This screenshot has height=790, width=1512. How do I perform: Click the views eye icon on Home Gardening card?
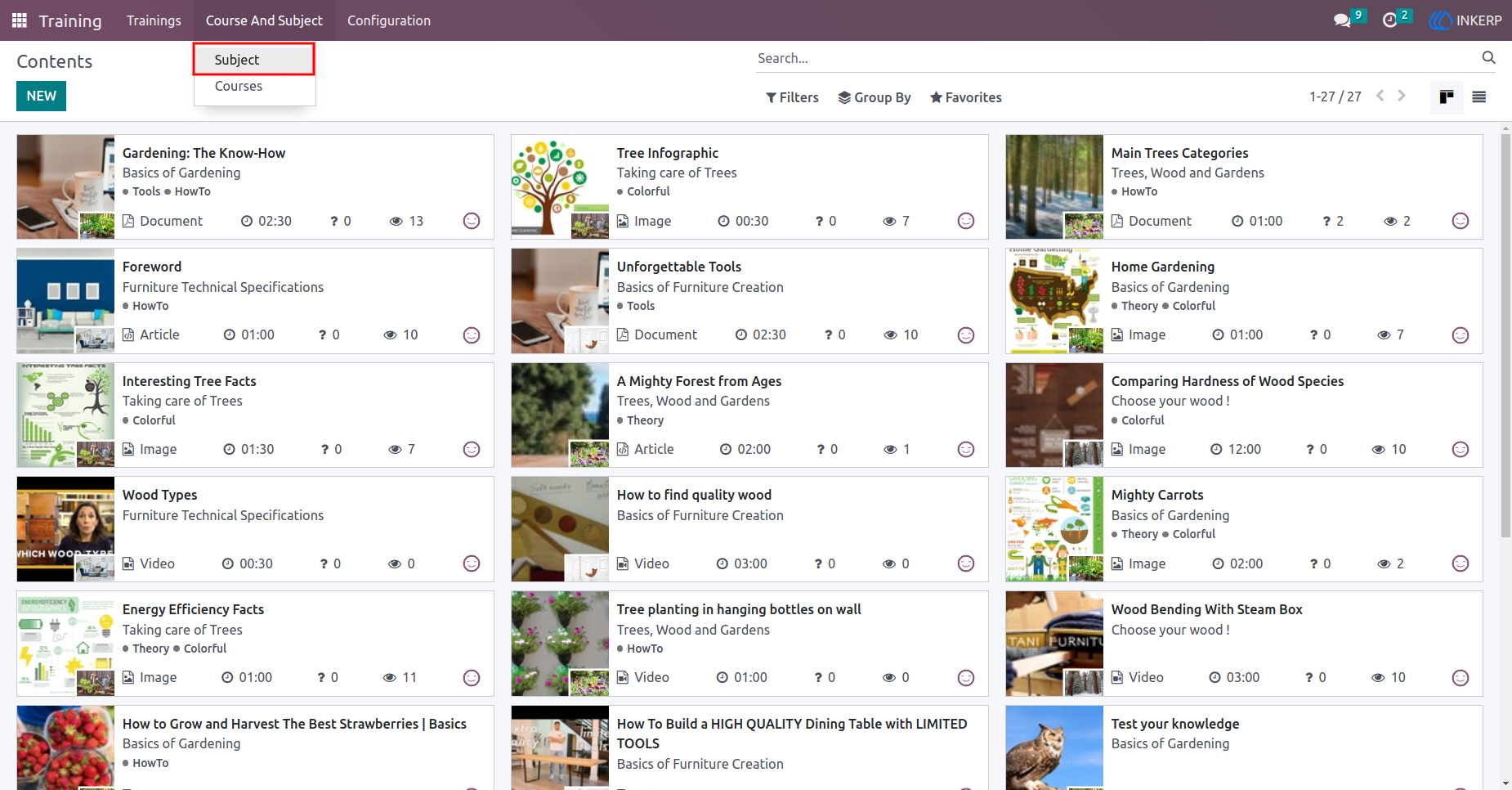[1384, 335]
